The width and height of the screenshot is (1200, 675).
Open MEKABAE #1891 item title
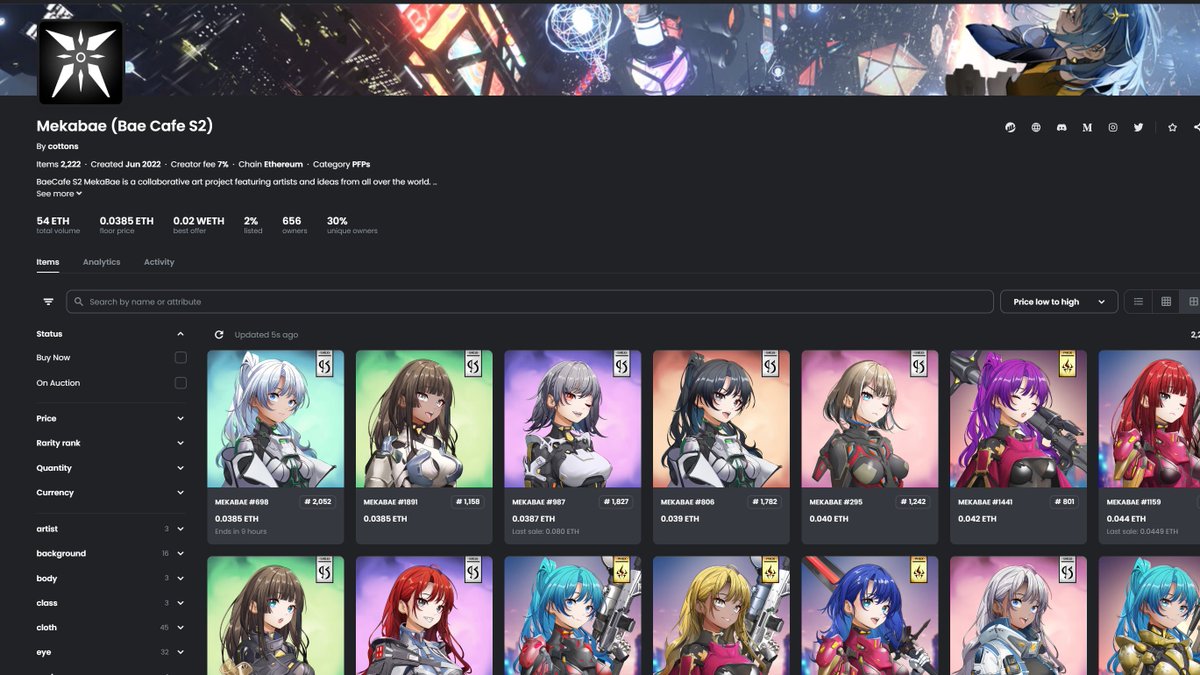coord(391,502)
